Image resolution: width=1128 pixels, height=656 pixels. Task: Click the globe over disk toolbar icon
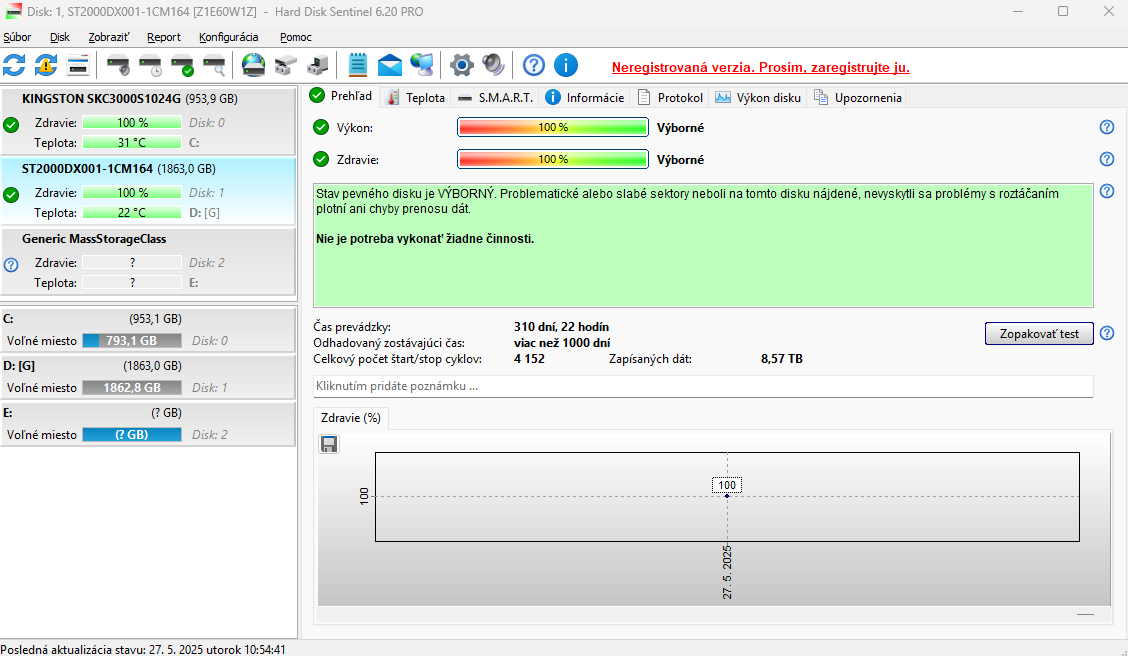click(x=253, y=65)
